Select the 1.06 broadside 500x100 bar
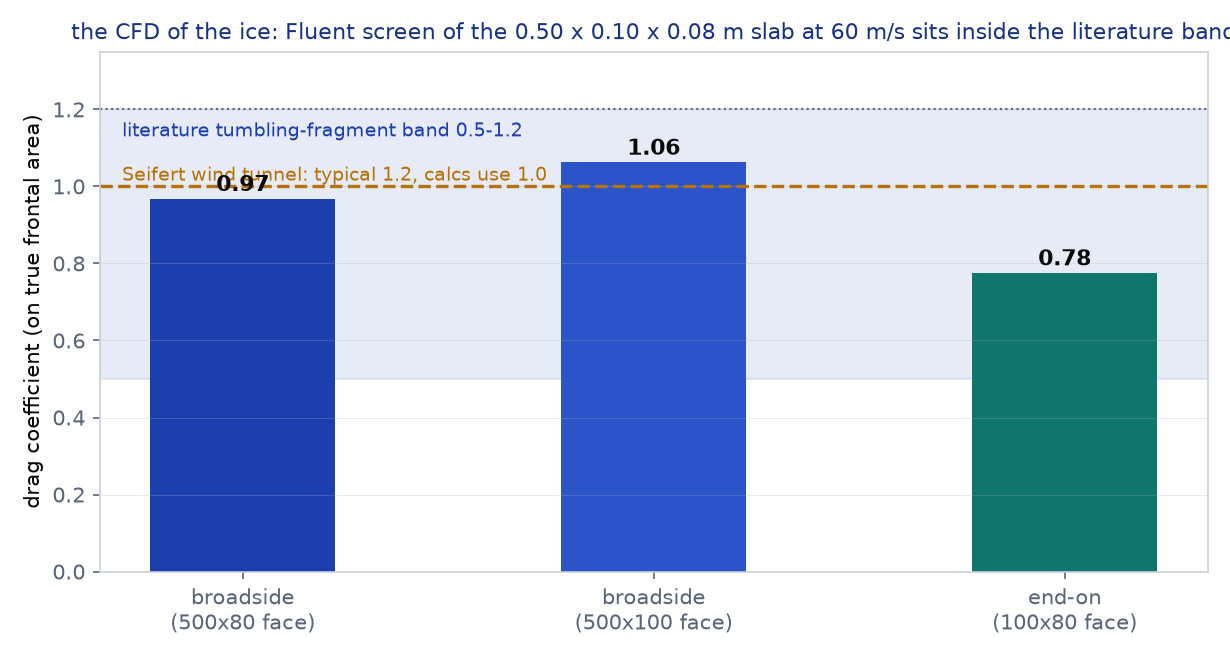The height and width of the screenshot is (660, 1230). pyautogui.click(x=653, y=367)
